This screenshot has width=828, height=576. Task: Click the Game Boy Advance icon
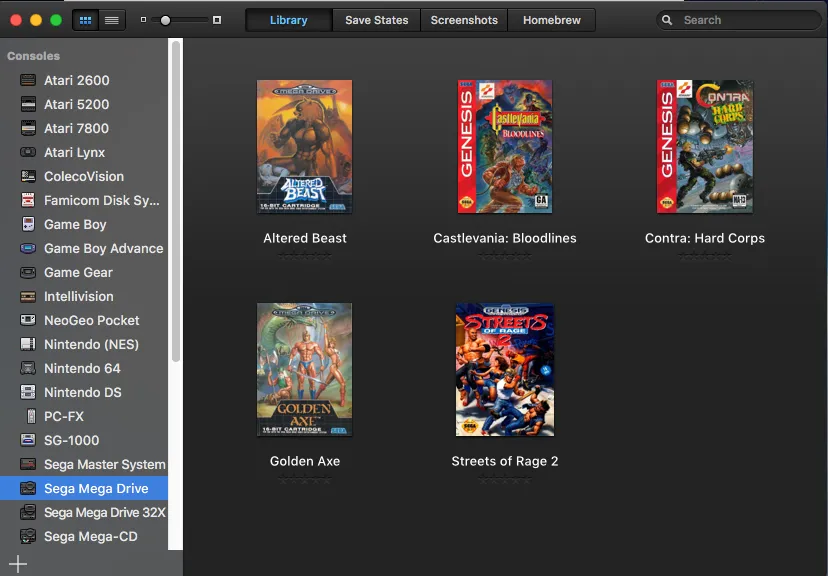28,248
